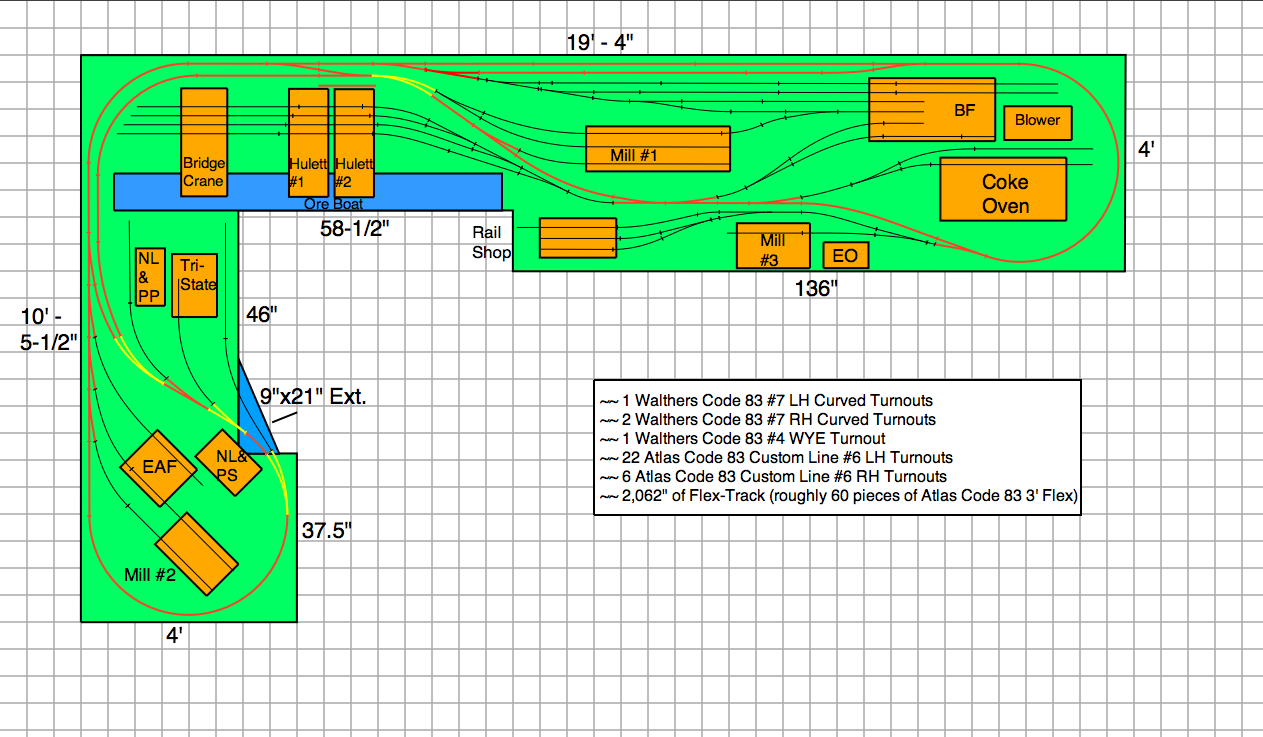The image size is (1263, 737).
Task: Select the Blower building
Action: [1037, 122]
